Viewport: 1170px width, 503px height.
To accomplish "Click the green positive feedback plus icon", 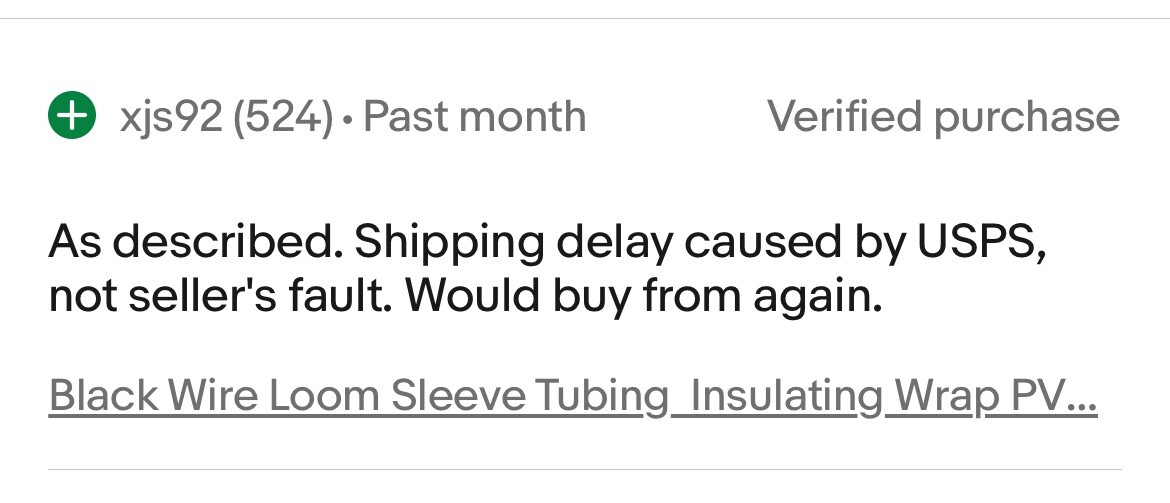I will 71,117.
